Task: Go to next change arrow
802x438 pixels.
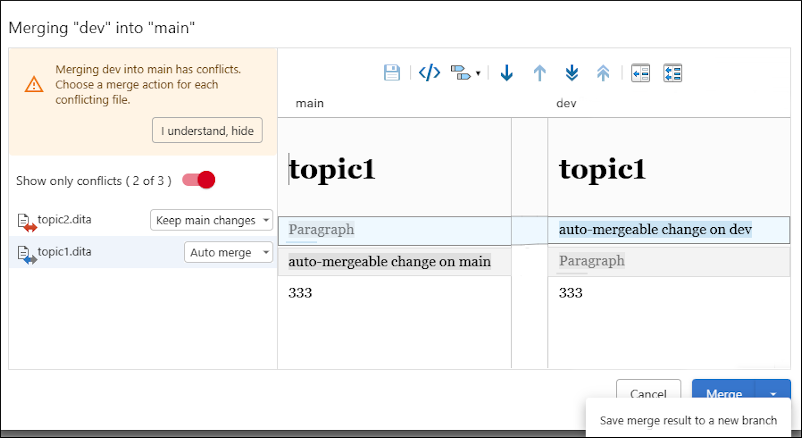Action: (506, 73)
